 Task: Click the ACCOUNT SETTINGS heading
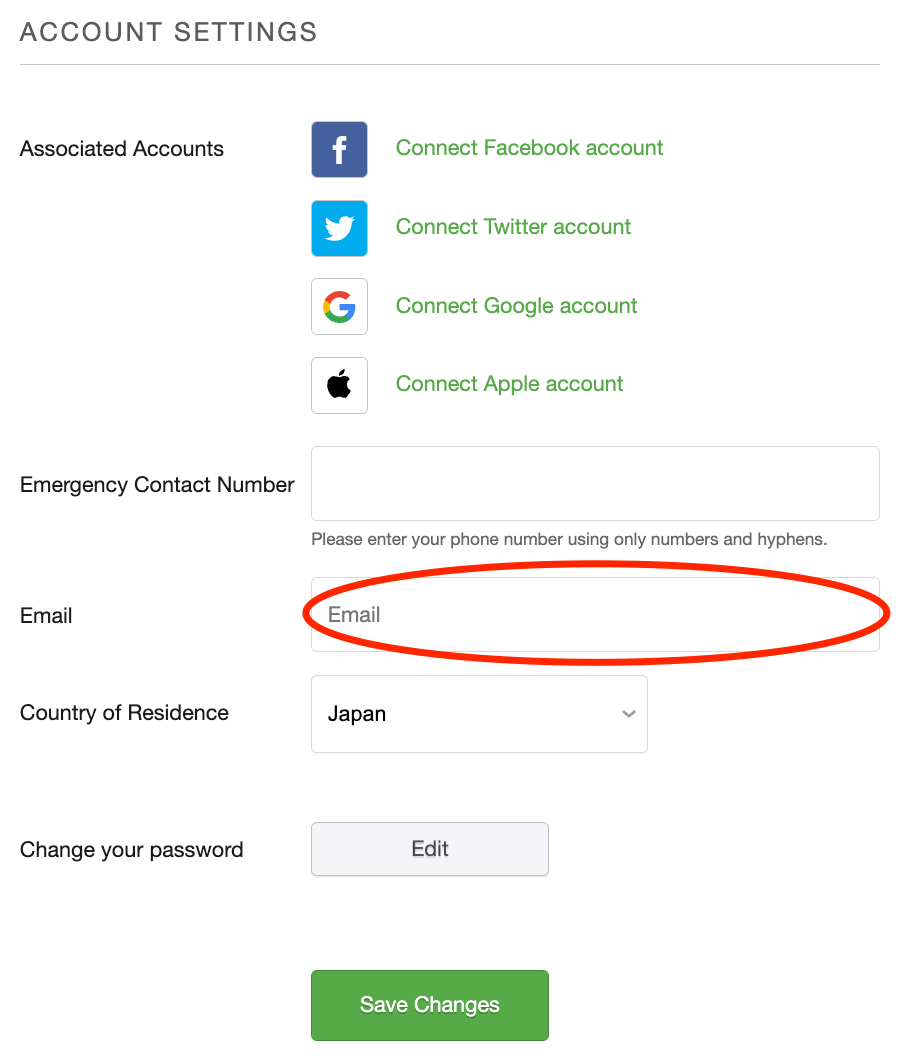[x=168, y=32]
